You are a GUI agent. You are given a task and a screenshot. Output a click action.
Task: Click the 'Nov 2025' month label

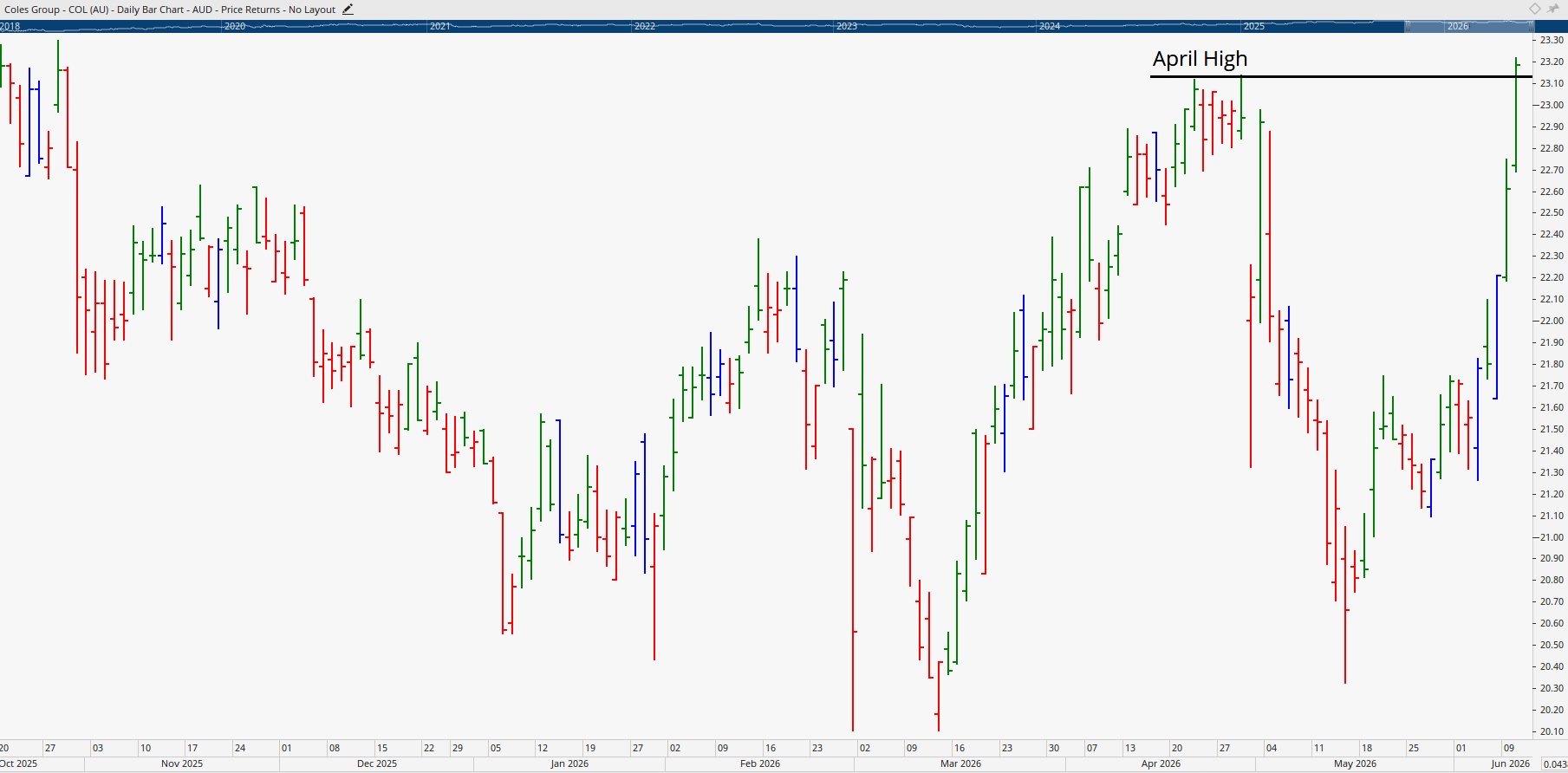pyautogui.click(x=182, y=763)
